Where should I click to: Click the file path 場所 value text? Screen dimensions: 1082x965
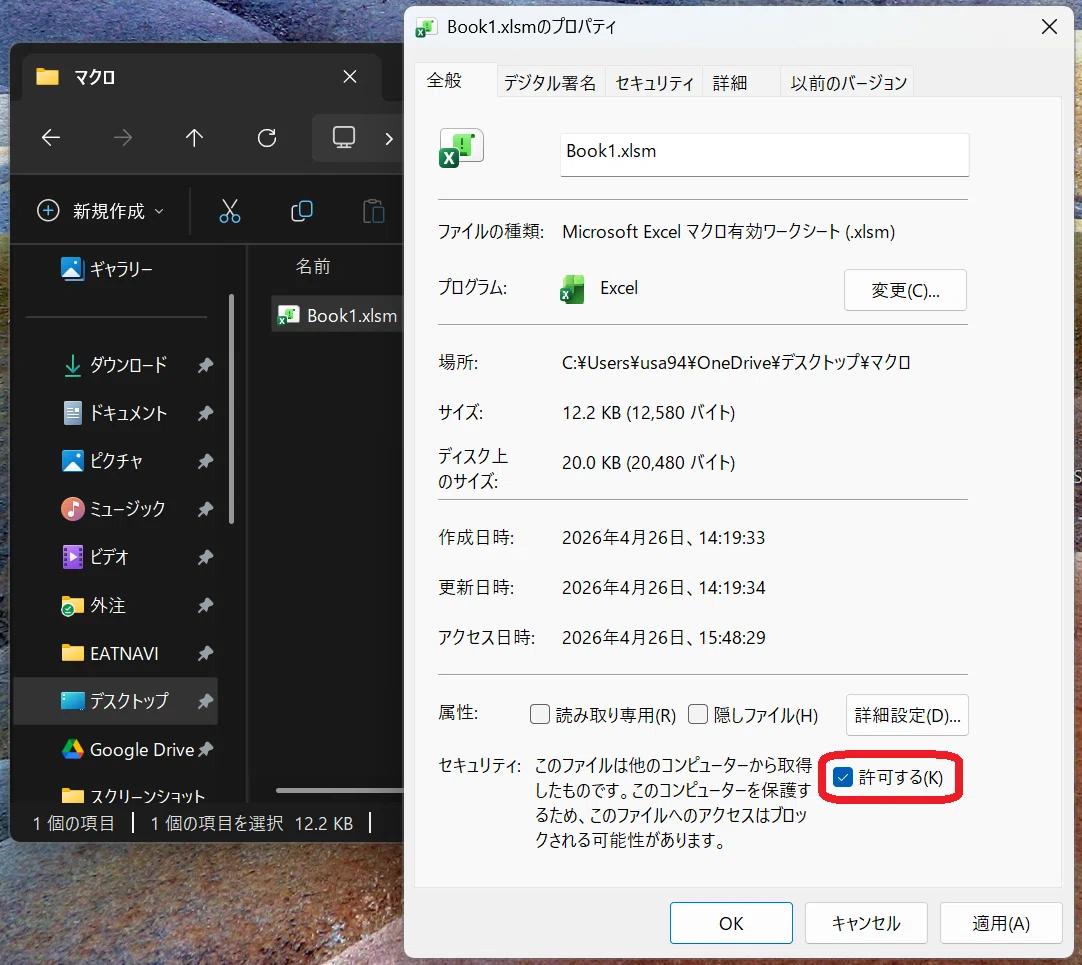pos(736,362)
